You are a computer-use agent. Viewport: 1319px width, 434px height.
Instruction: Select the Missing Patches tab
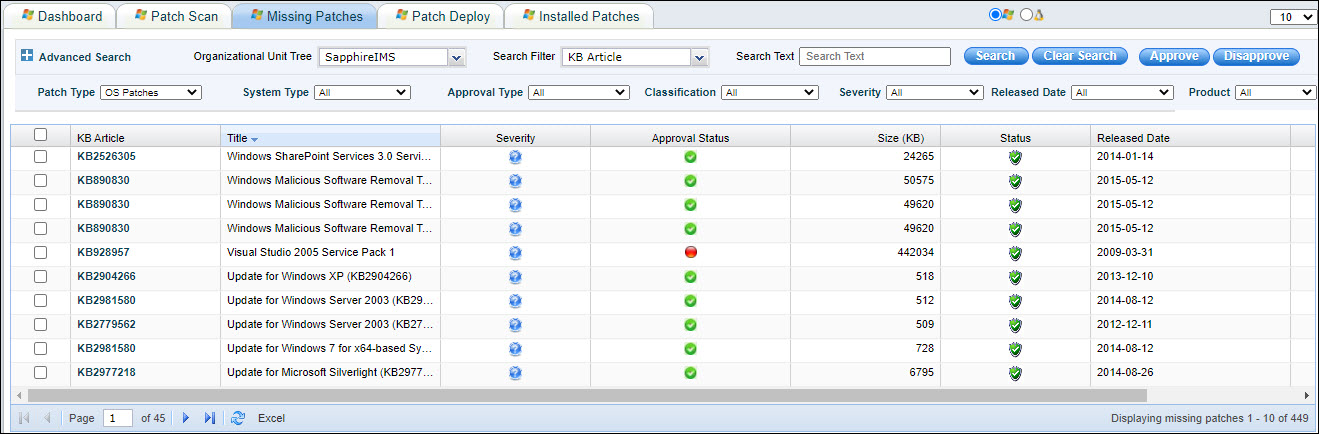click(x=304, y=16)
